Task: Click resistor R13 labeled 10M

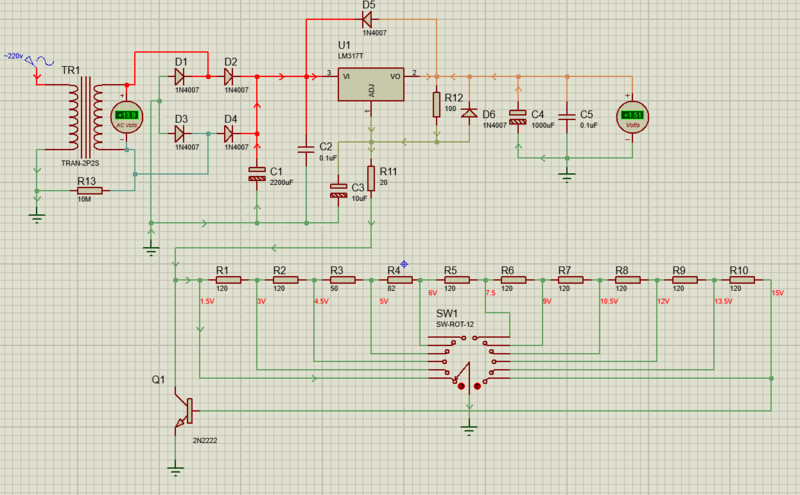Action: tap(89, 191)
